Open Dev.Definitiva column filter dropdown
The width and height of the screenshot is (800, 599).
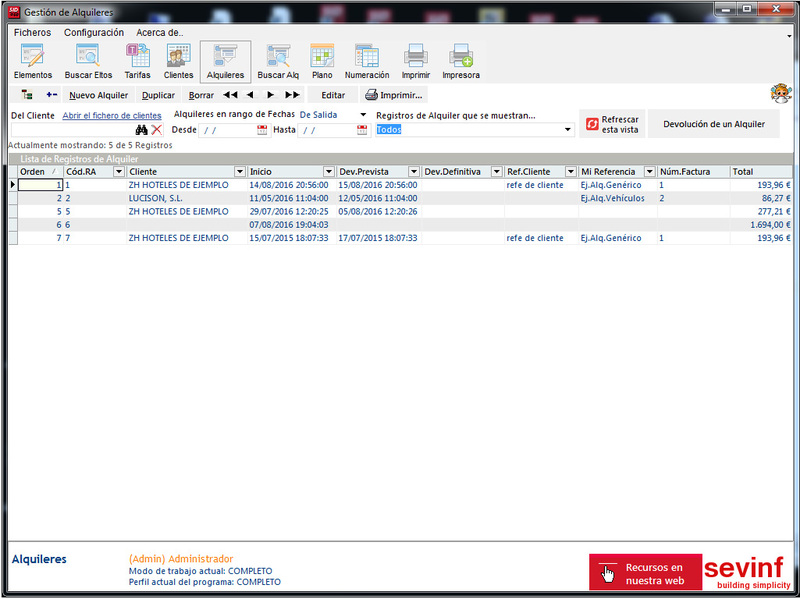click(x=496, y=172)
